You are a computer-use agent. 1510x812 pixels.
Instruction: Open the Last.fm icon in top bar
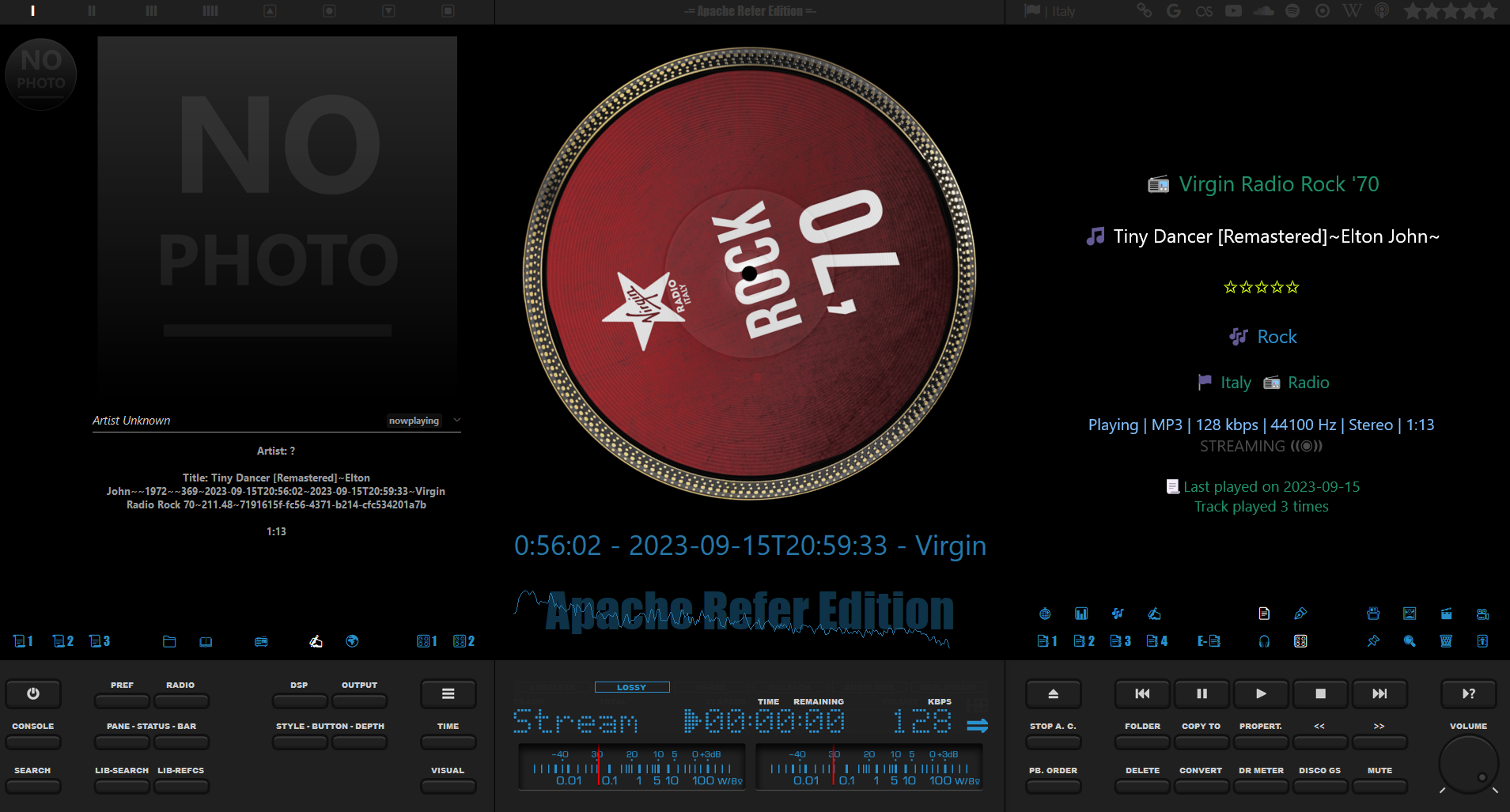pos(1204,11)
